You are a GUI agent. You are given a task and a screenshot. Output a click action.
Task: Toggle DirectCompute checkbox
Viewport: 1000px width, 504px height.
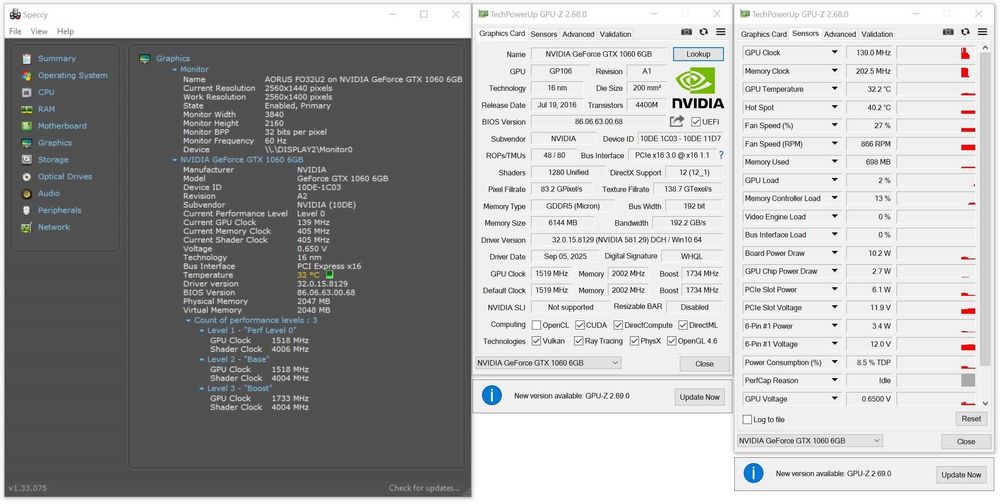[618, 325]
